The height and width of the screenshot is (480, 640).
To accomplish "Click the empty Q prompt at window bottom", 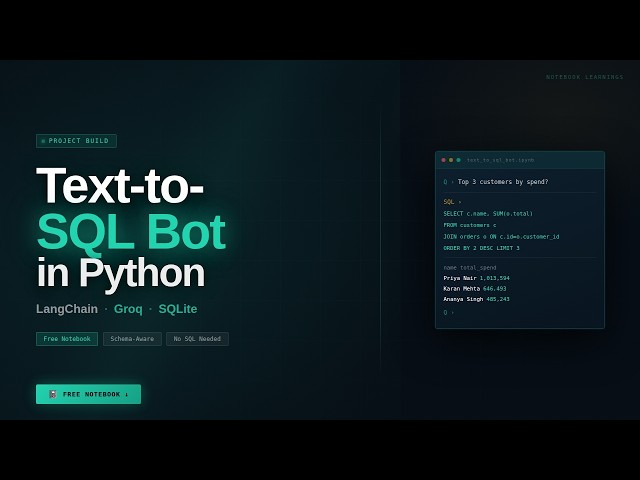I will click(x=448, y=313).
